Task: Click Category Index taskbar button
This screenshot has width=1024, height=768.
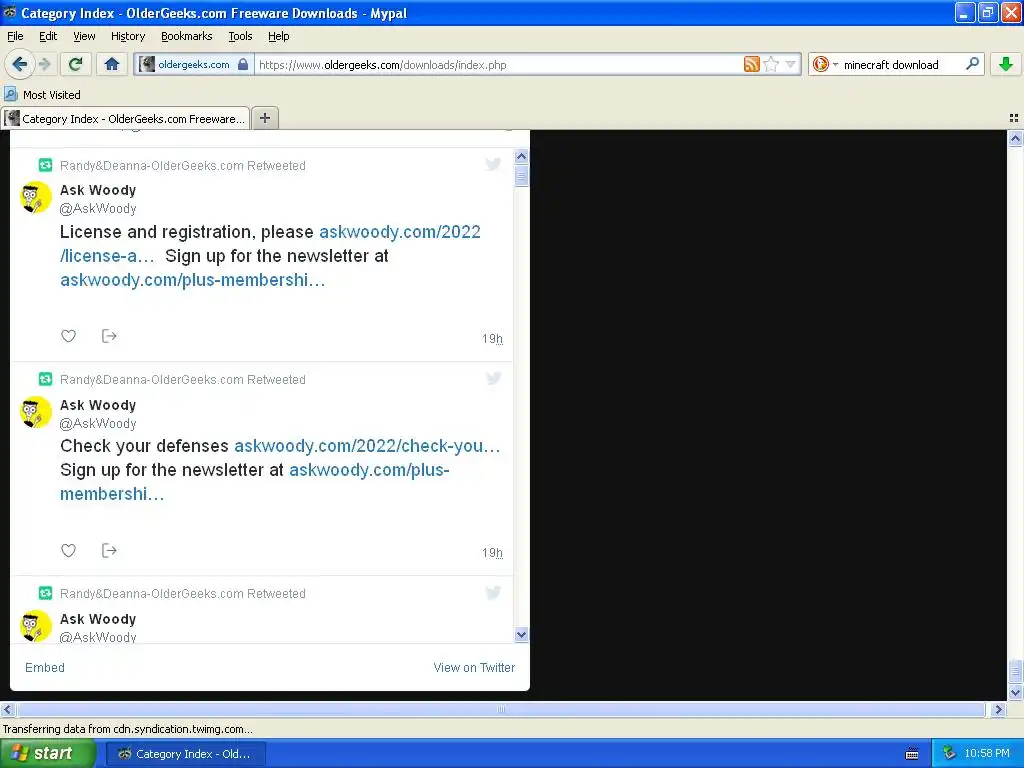Action: 185,754
